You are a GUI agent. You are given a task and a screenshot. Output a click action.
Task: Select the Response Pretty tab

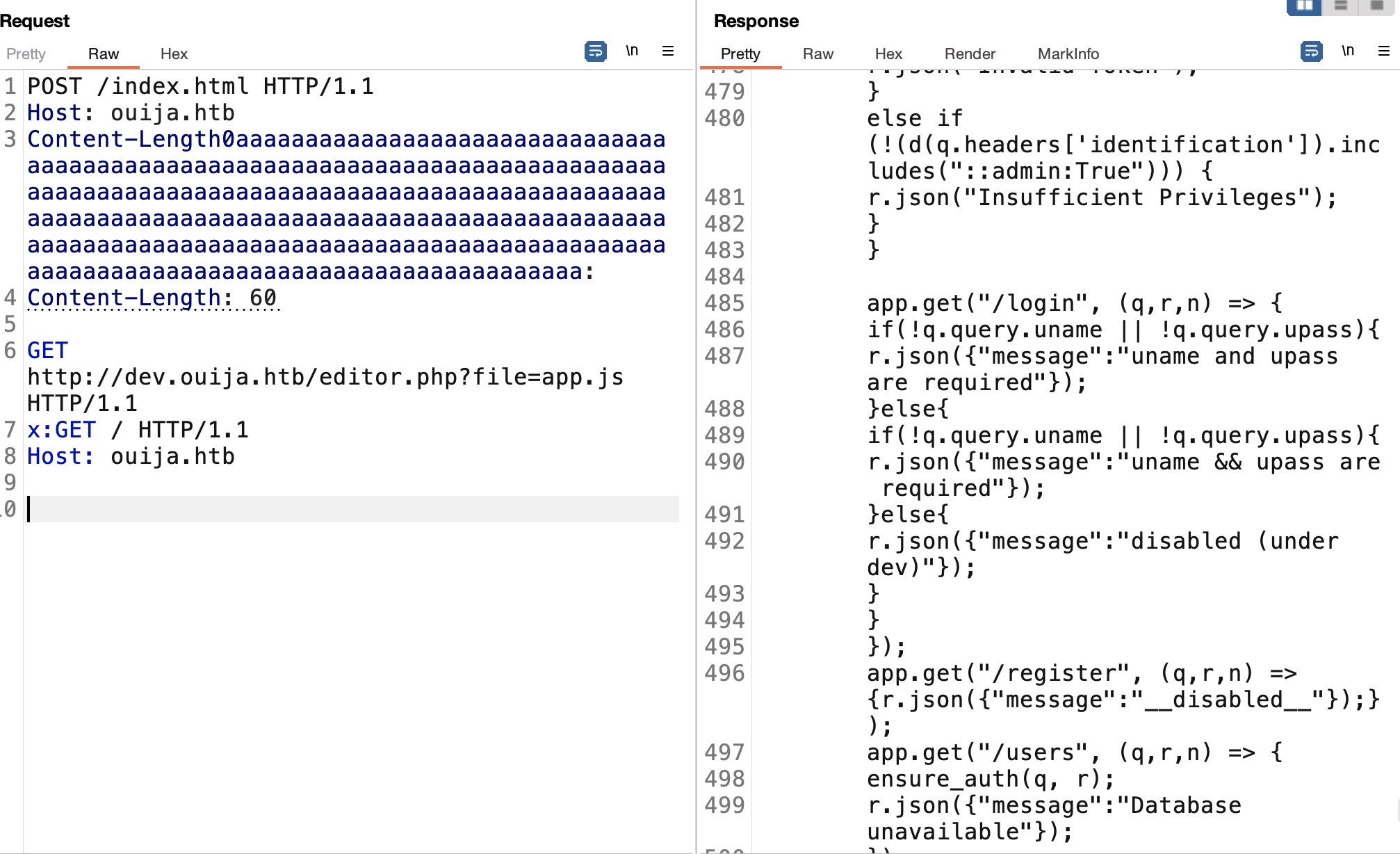click(x=740, y=54)
